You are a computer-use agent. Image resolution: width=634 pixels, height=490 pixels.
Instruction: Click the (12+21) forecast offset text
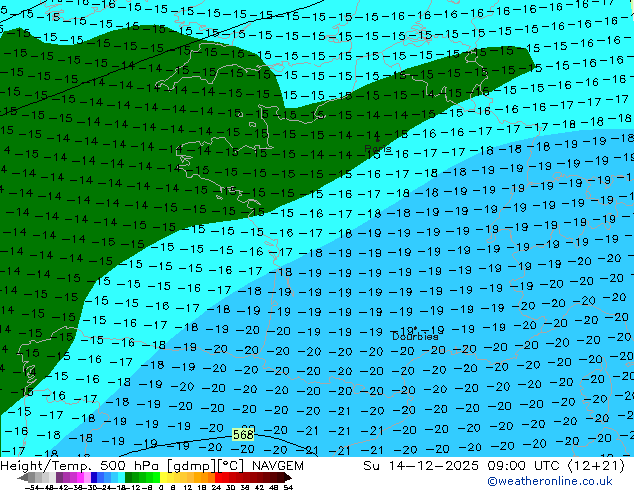pos(596,466)
